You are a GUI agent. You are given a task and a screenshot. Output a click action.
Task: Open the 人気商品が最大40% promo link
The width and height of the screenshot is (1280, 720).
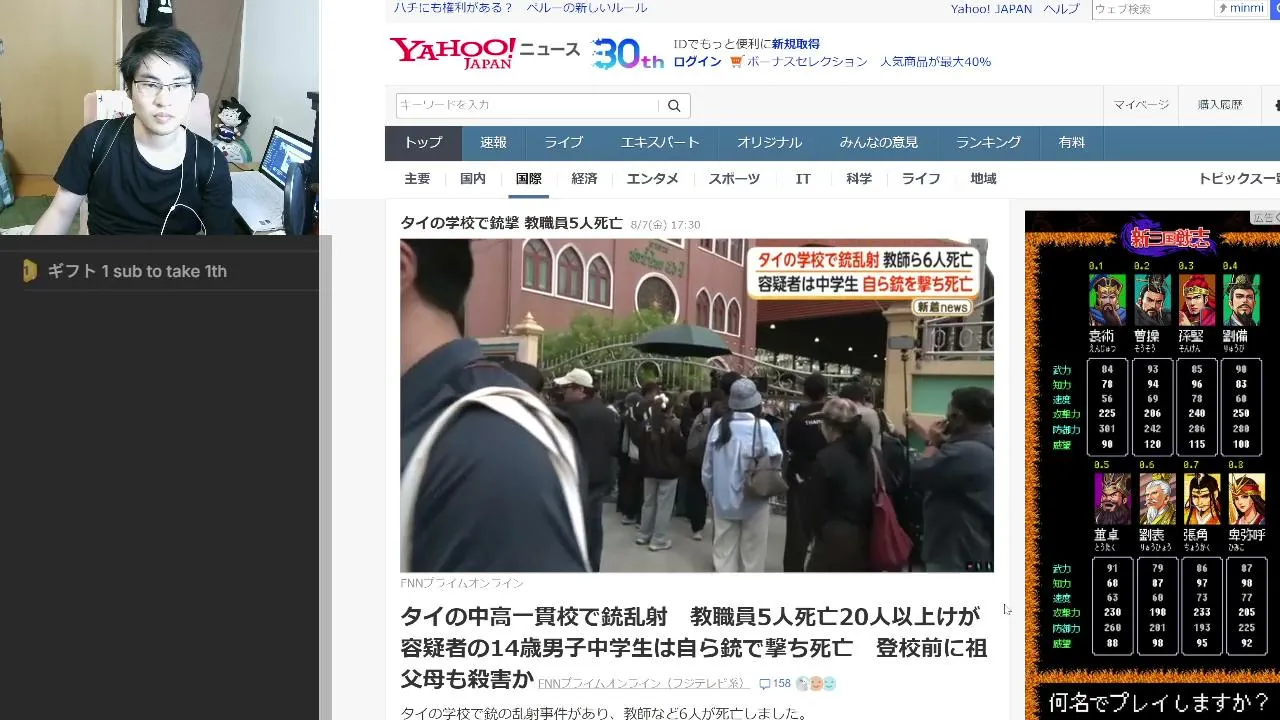coord(936,62)
